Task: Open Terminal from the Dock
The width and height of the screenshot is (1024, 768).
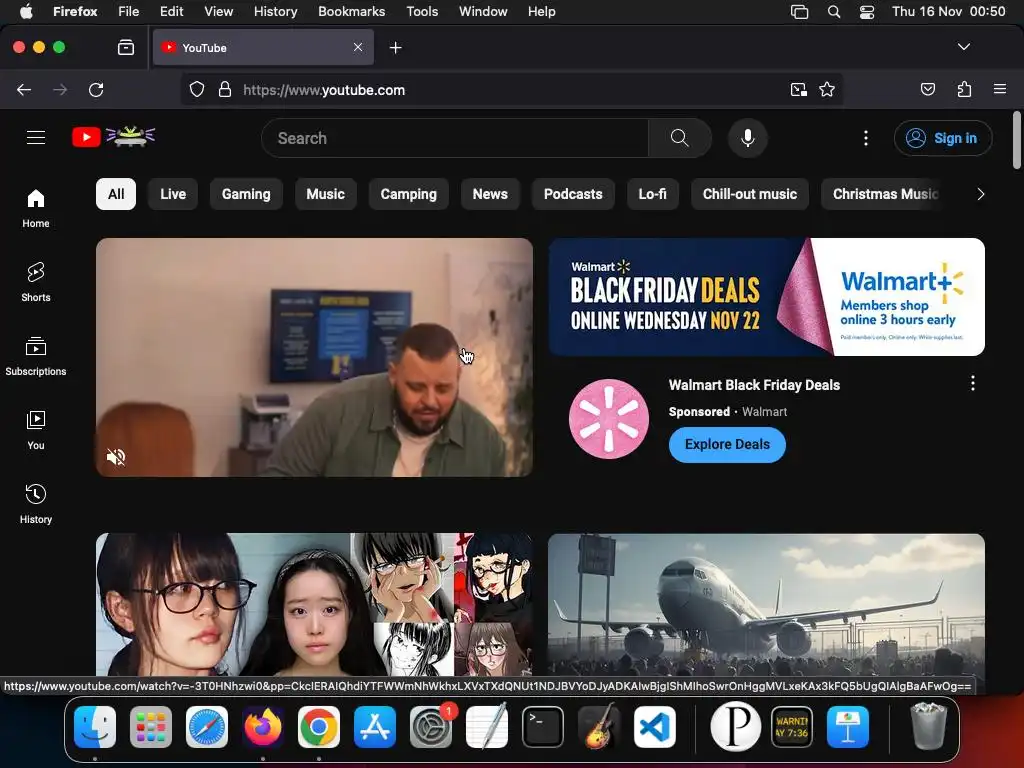Action: 543,727
